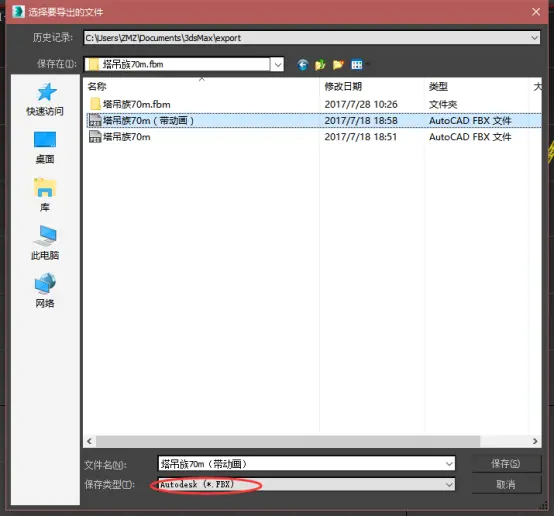Open 快速访问 quick access in sidebar
Viewport: 554px width, 516px height.
click(45, 99)
